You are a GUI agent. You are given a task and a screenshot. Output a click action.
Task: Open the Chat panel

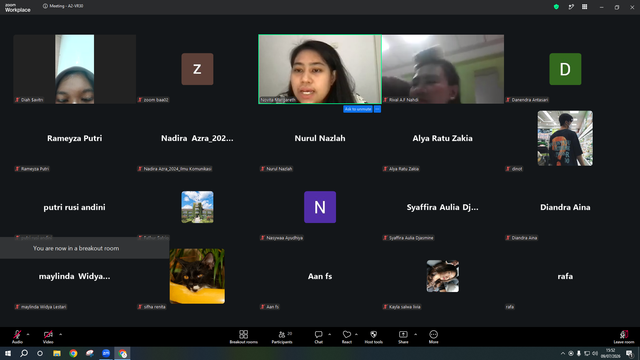(x=318, y=337)
